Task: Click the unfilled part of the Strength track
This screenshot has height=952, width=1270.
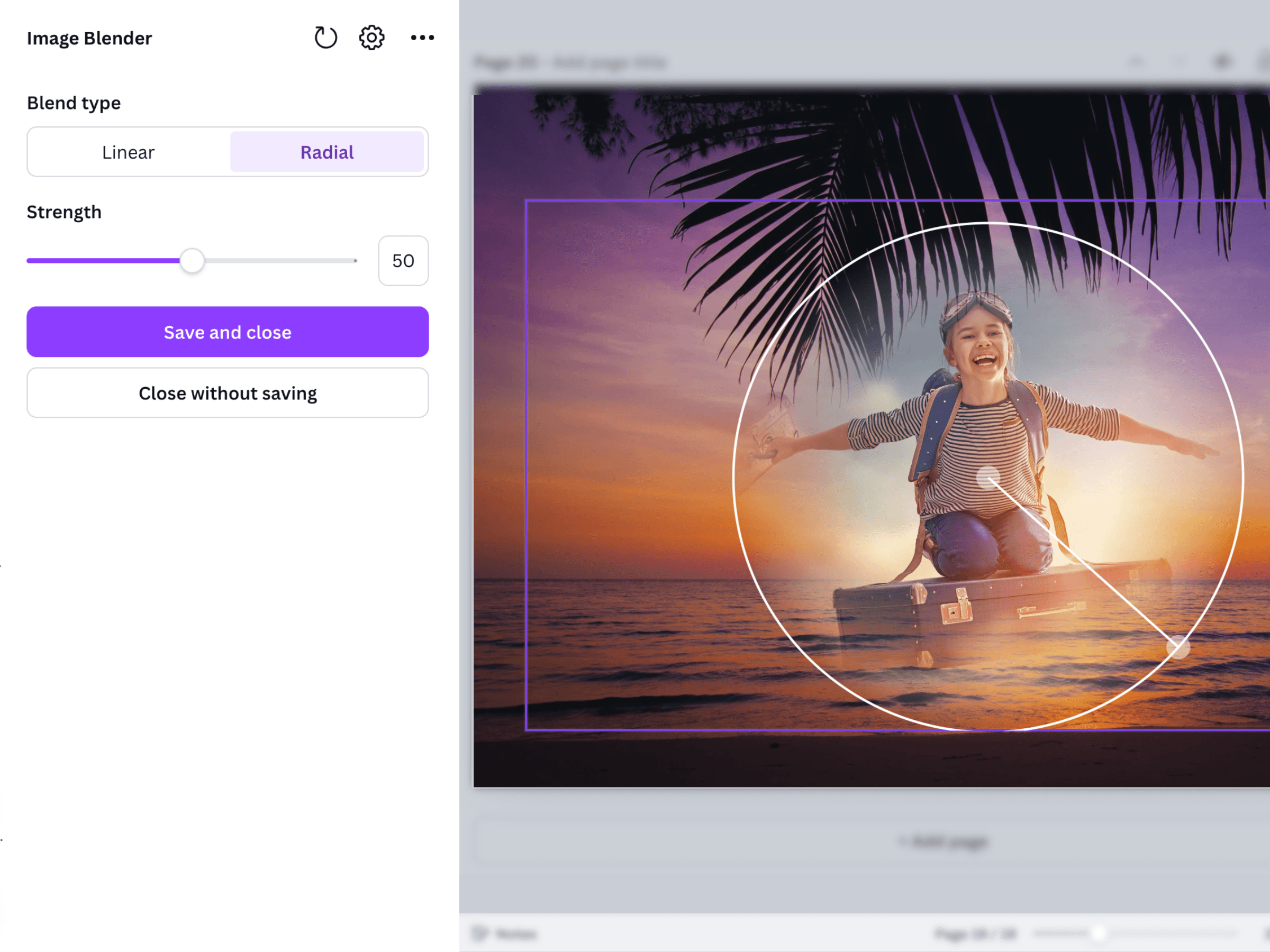Action: [x=280, y=261]
